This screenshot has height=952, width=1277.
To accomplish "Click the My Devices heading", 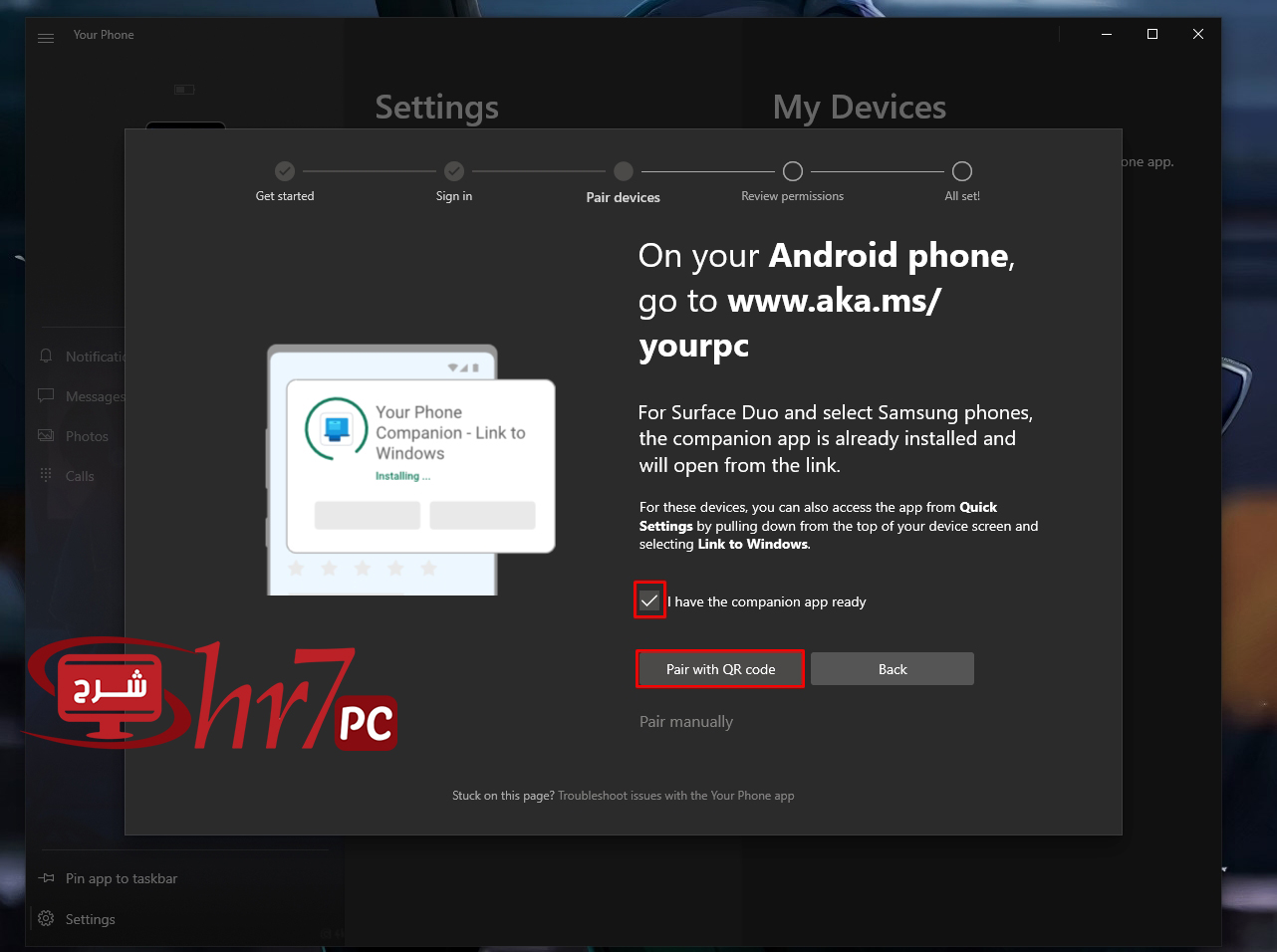I will pyautogui.click(x=860, y=108).
